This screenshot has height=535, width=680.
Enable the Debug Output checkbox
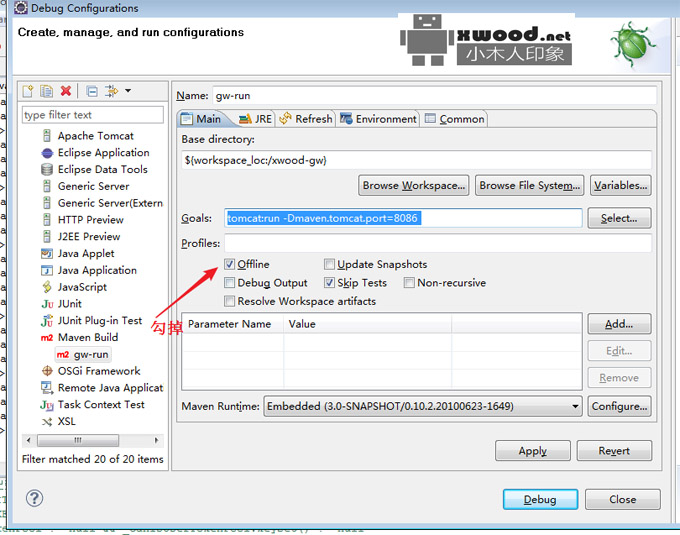click(229, 283)
